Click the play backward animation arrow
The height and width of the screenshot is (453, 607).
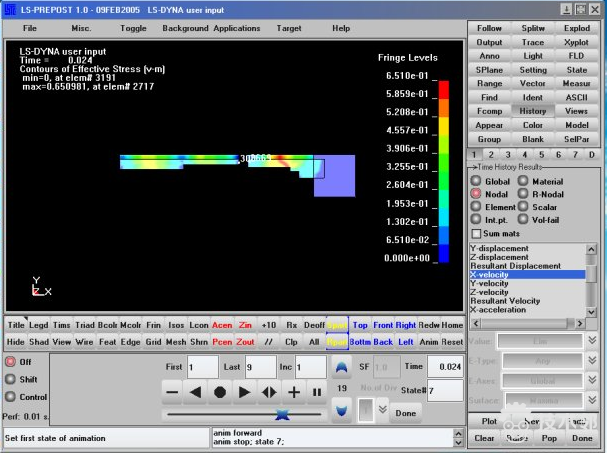click(x=196, y=392)
